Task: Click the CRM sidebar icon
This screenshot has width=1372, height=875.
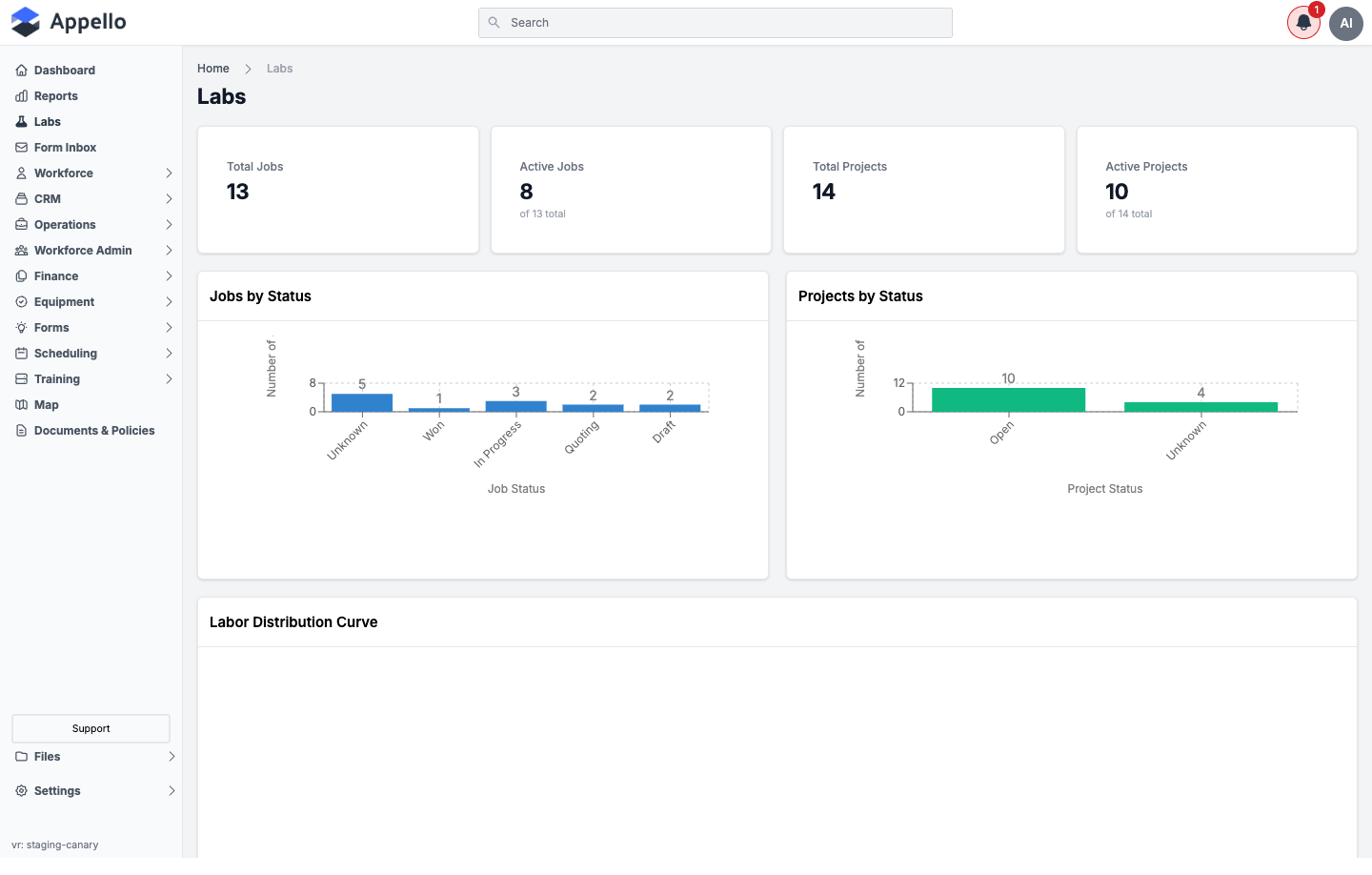Action: (x=21, y=199)
